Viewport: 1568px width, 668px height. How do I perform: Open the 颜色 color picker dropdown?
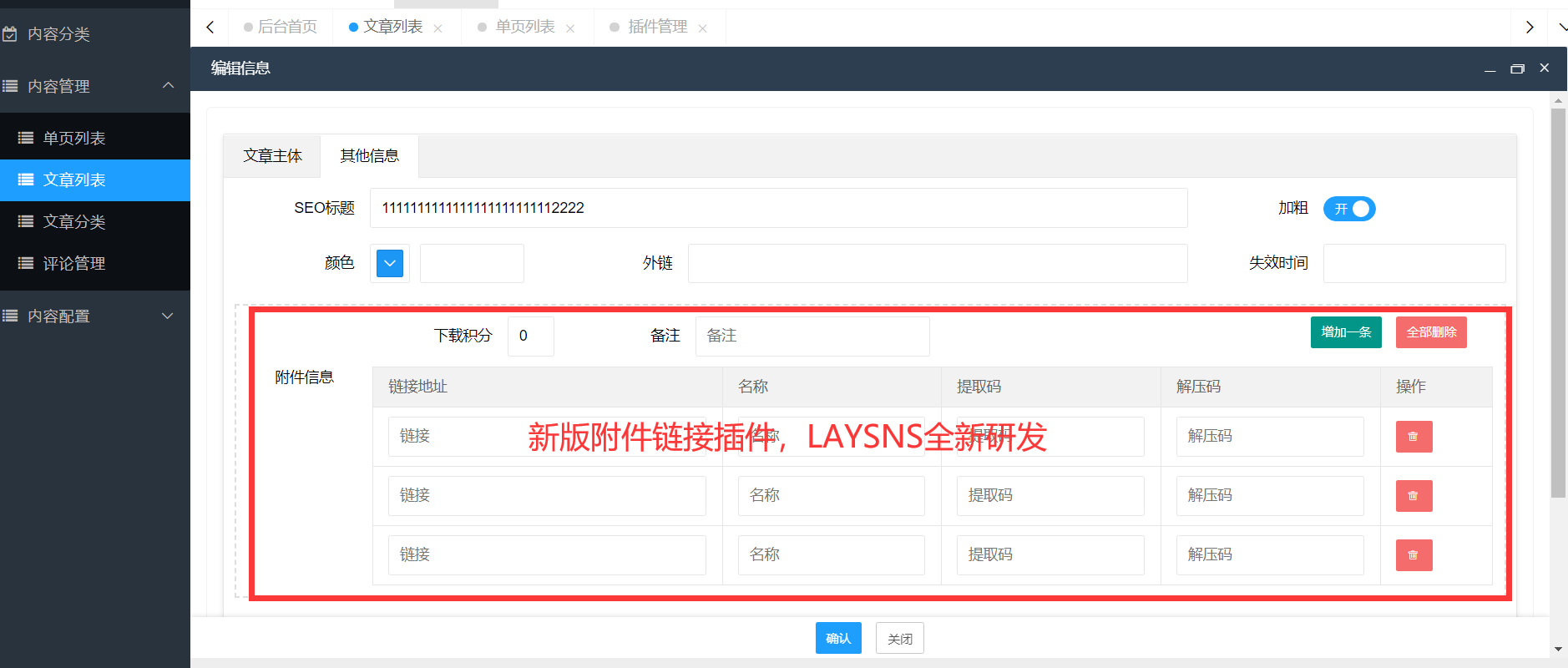[x=390, y=263]
